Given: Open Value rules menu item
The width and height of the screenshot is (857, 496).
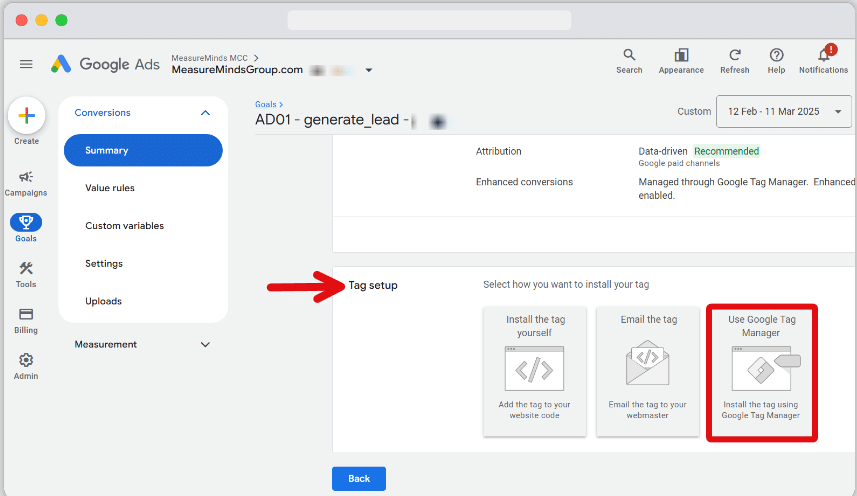Looking at the screenshot, I should [x=110, y=188].
